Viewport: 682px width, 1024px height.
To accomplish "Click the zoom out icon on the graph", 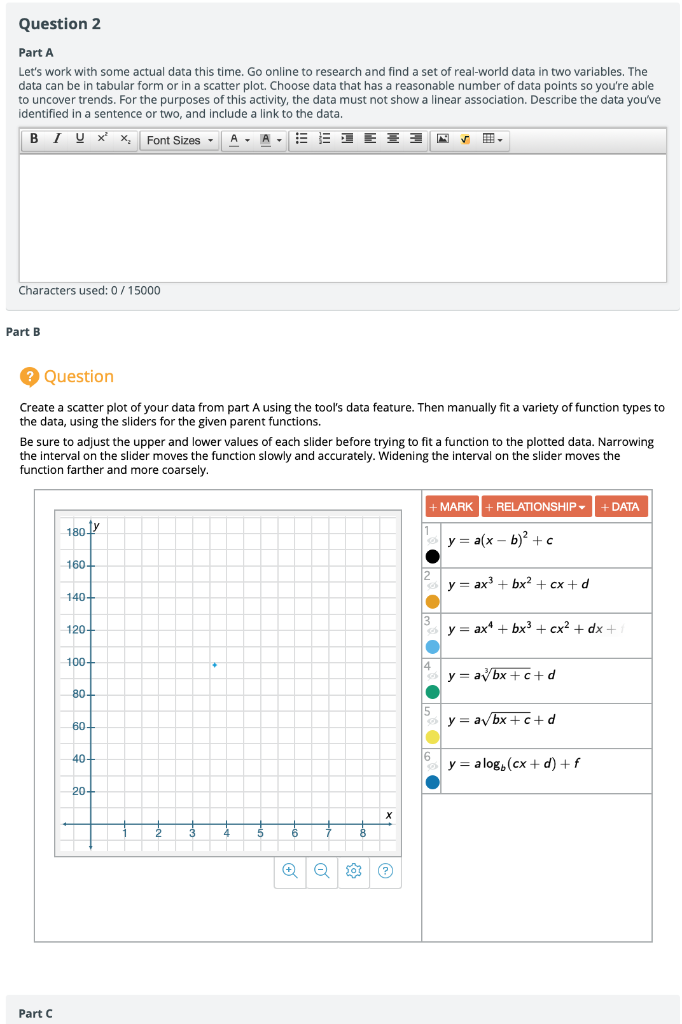I will pos(322,871).
